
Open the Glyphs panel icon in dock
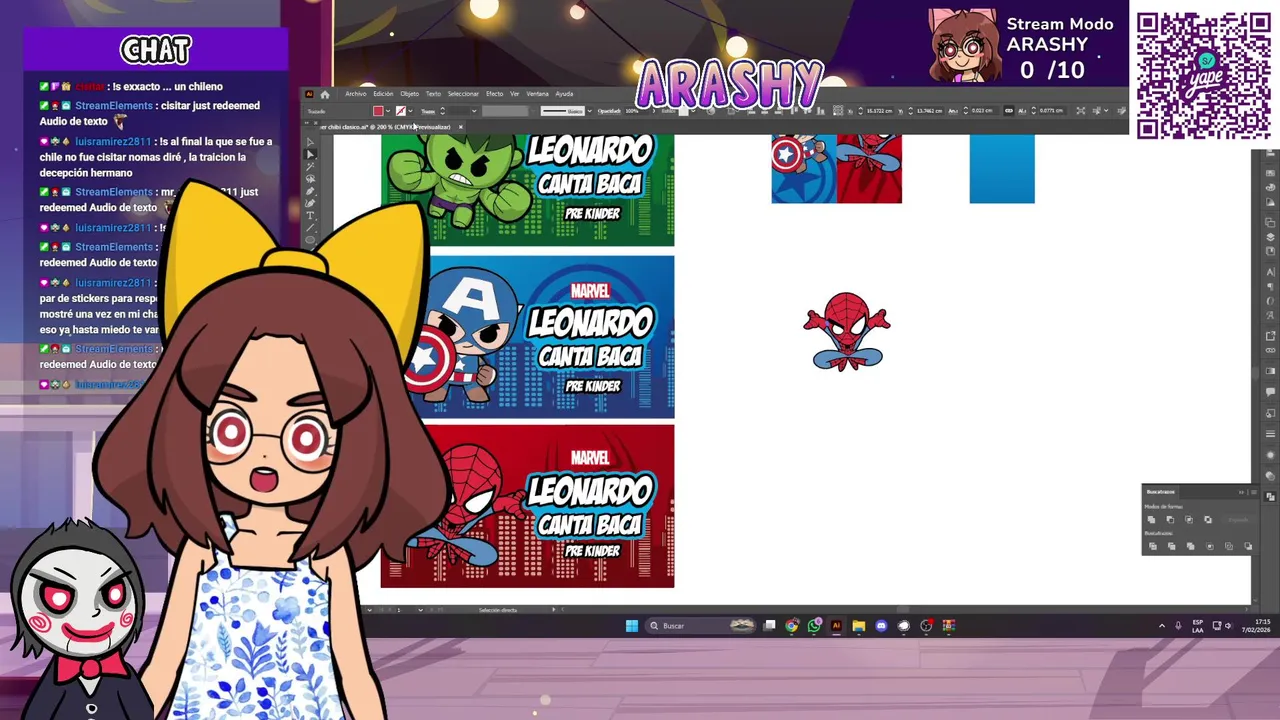1271,314
